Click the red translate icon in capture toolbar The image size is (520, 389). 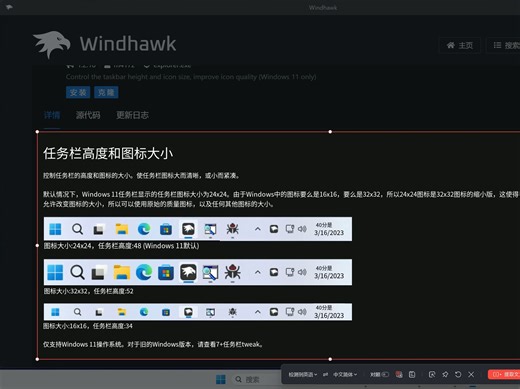pyautogui.click(x=399, y=375)
